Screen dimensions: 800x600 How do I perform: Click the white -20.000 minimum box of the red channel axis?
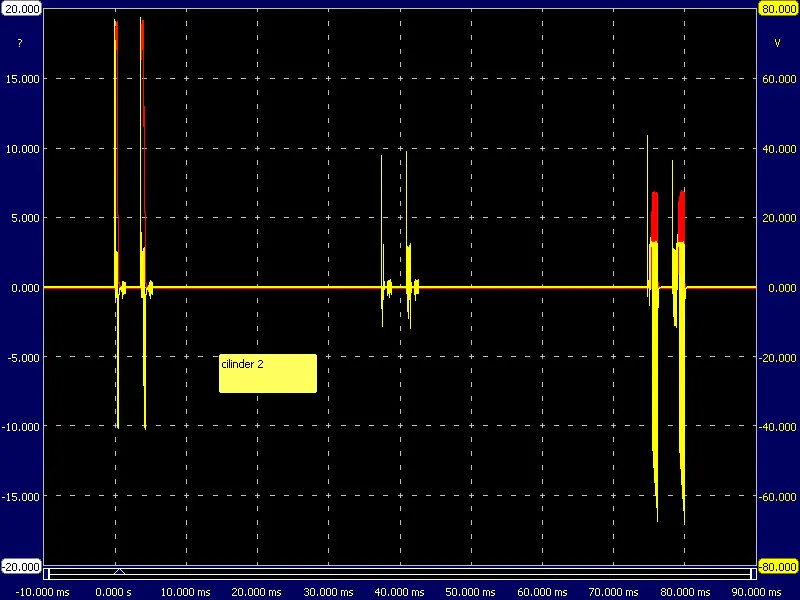[21, 566]
